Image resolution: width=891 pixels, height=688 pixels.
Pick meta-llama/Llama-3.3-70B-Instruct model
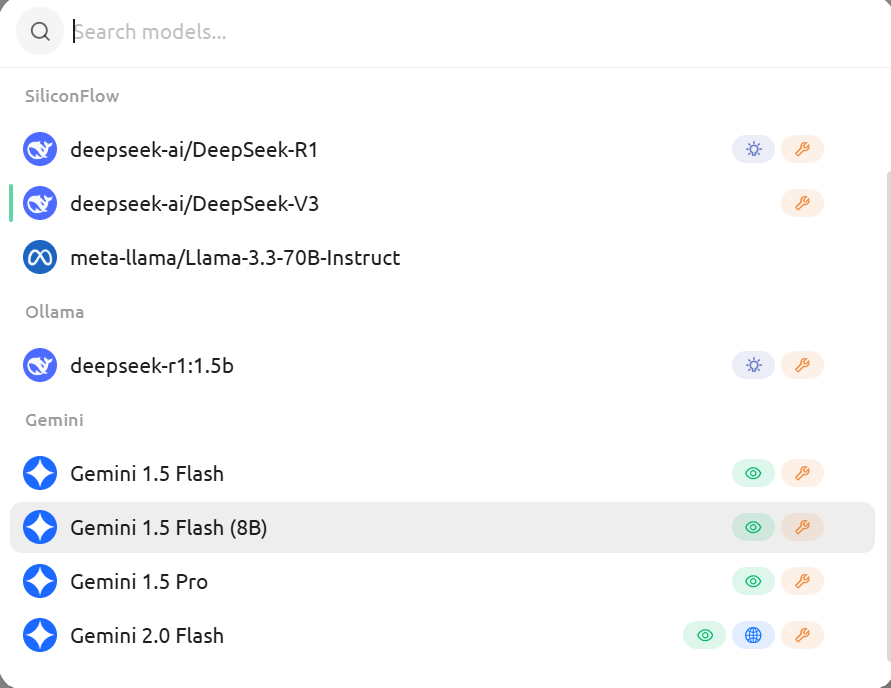[x=442, y=257]
